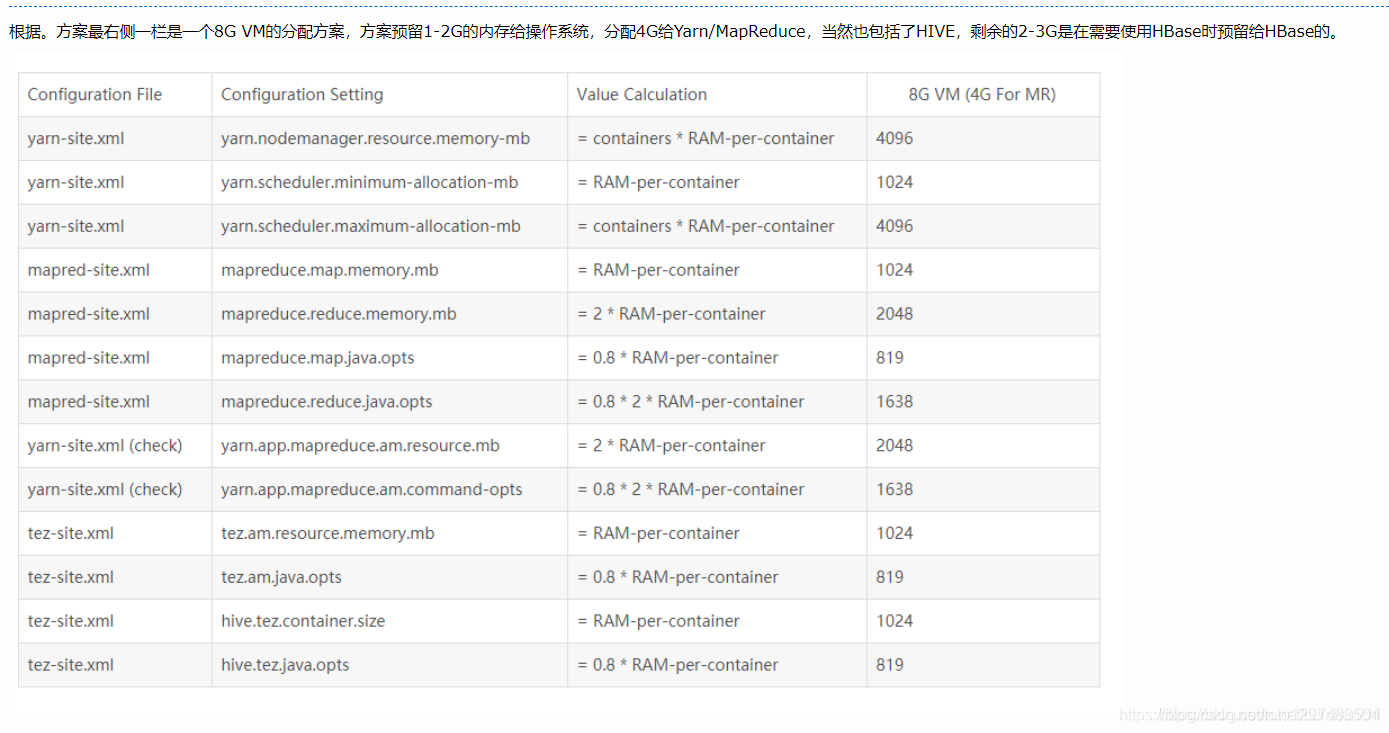The width and height of the screenshot is (1389, 733).
Task: Select the yarn.app.mapreduce.am.resource.mb setting cell
Action: (390, 446)
